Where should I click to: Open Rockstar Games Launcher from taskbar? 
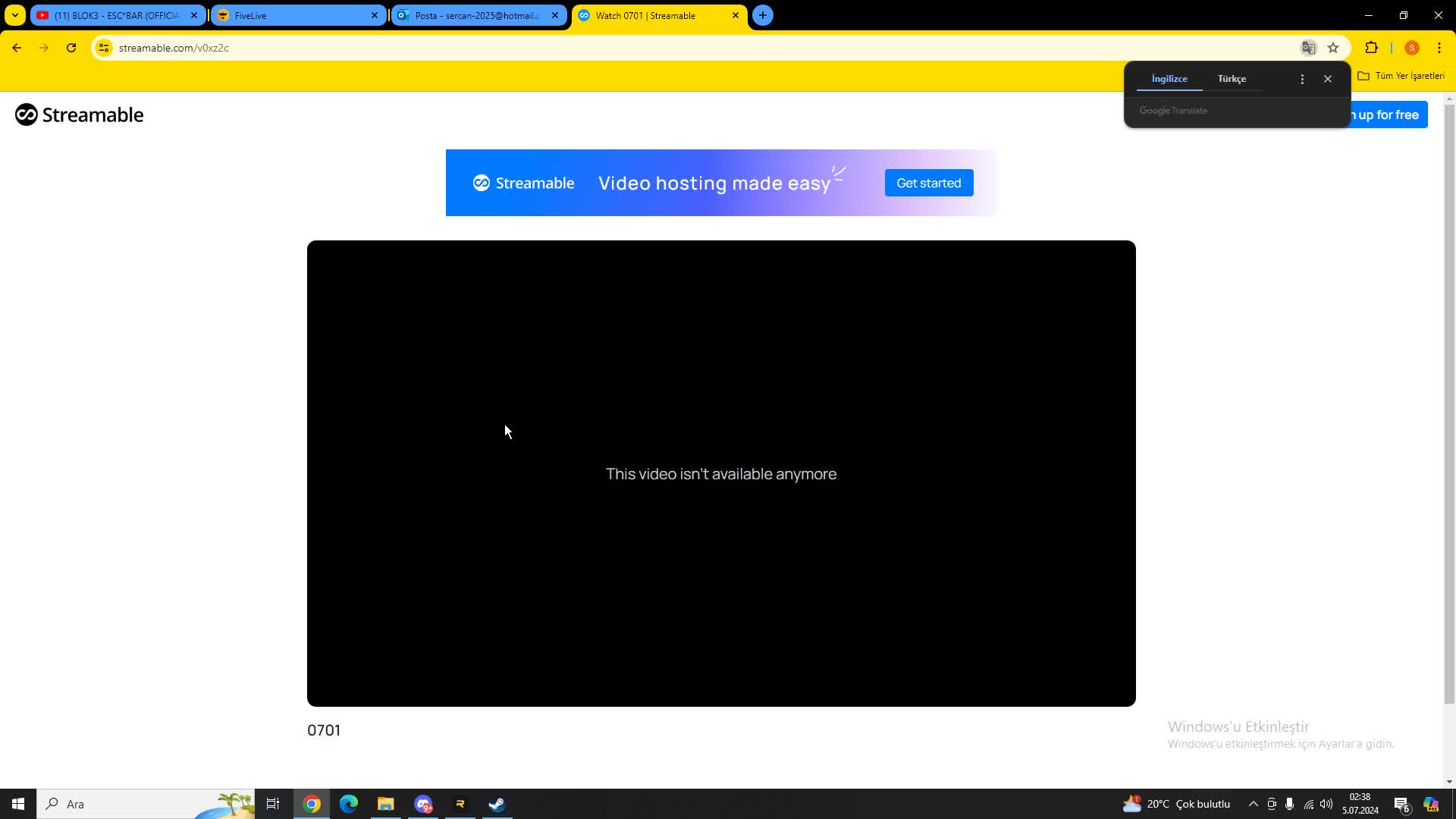coord(460,804)
